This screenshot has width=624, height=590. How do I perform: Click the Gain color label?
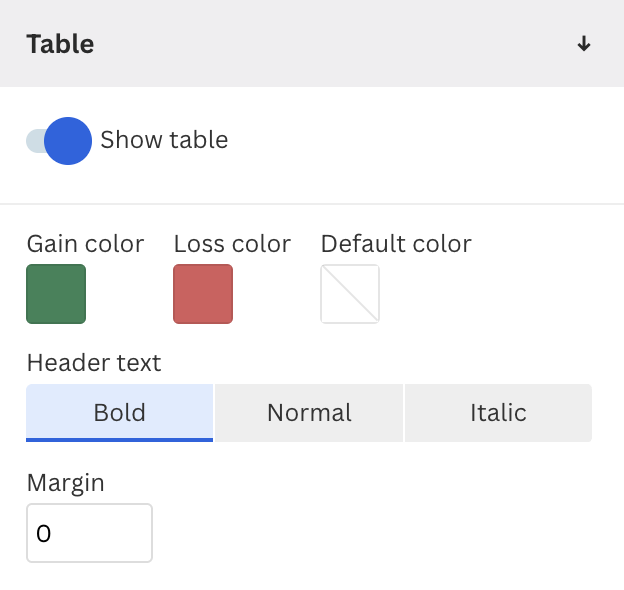coord(85,243)
